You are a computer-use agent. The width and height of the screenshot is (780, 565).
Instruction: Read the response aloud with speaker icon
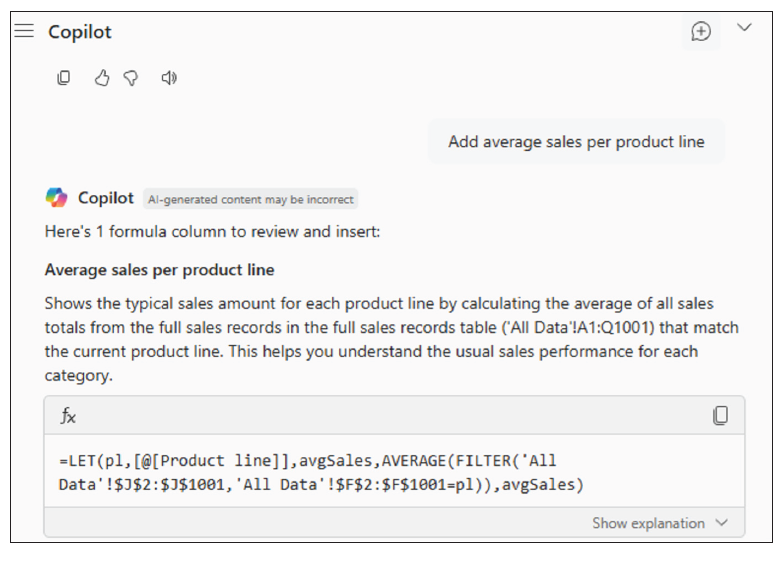click(x=169, y=78)
